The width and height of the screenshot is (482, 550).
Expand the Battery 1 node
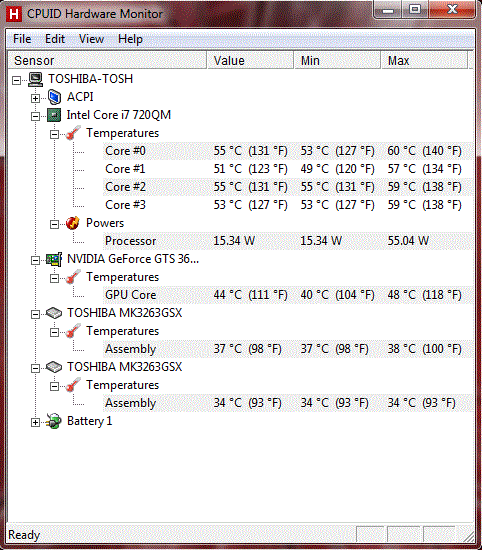(x=35, y=422)
